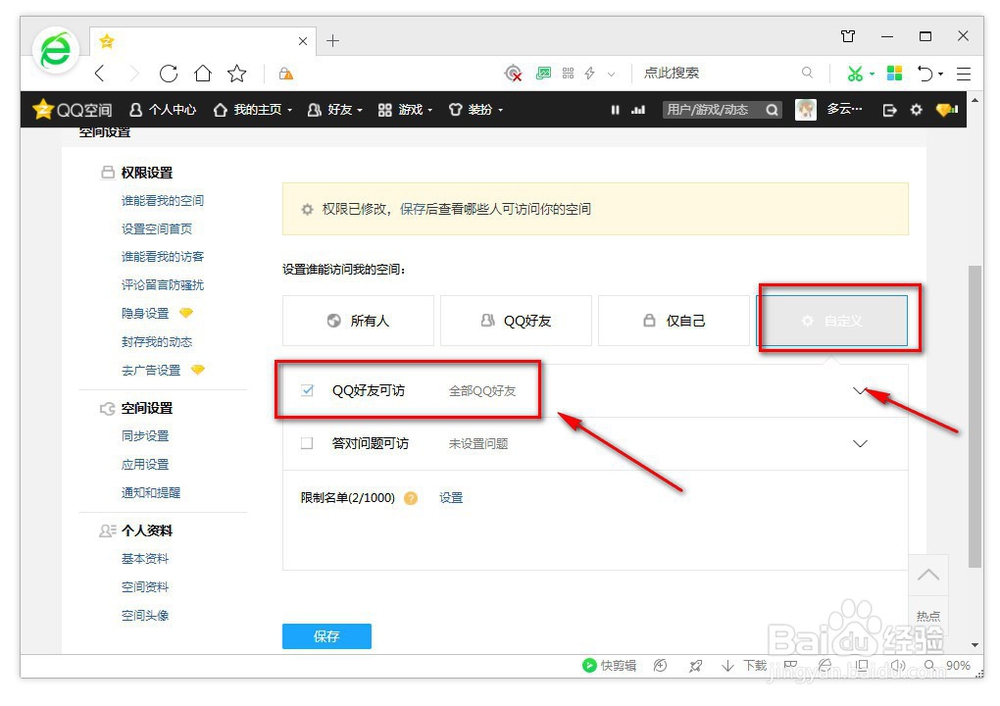Click the user avatar thumbnail
Screen dimensions: 1000x706
805,110
